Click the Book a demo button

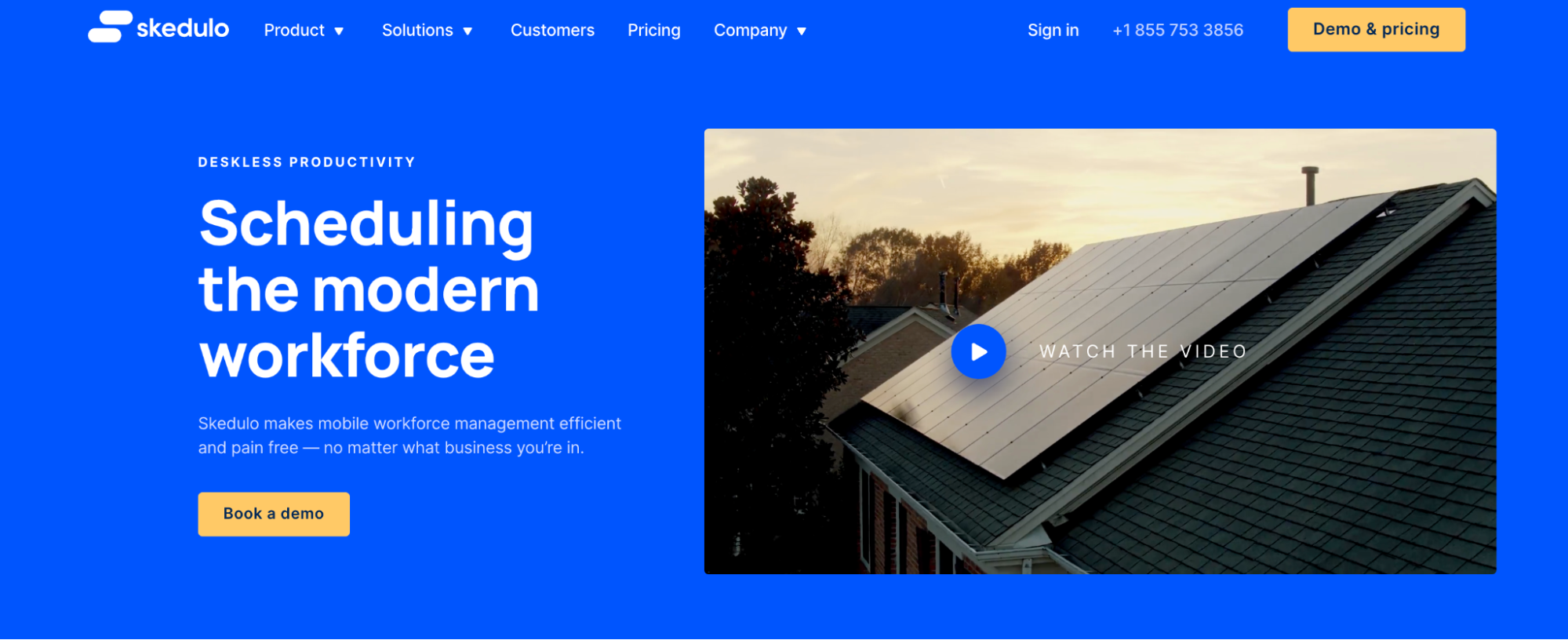[274, 515]
